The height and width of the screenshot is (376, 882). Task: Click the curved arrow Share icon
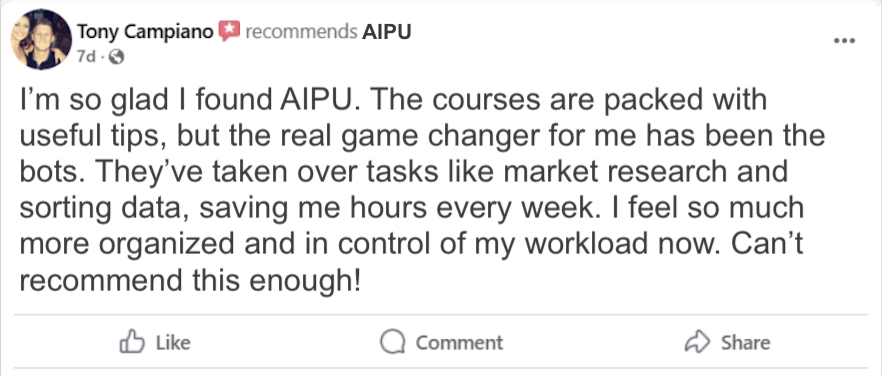tap(698, 342)
